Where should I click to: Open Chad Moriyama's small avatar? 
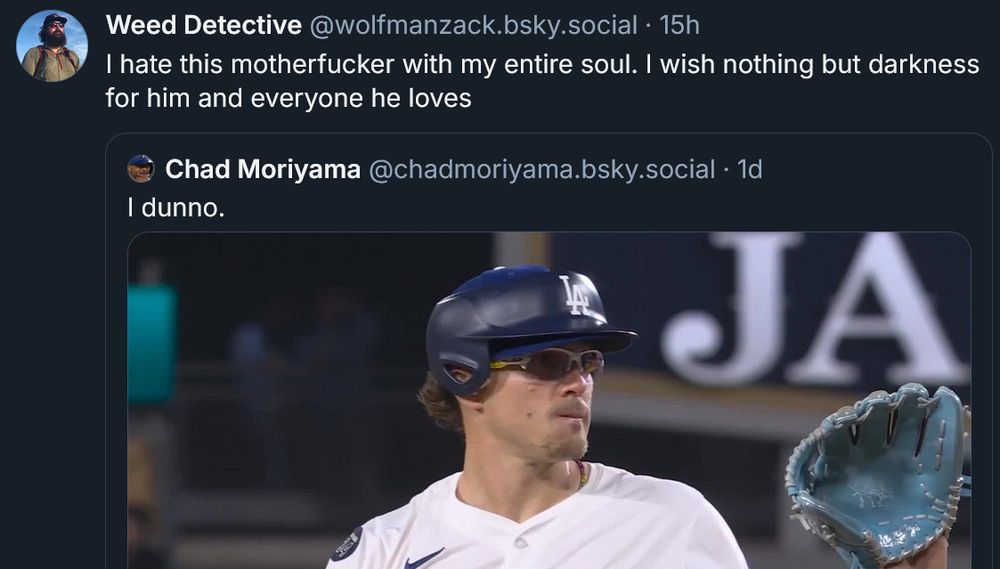[x=141, y=169]
